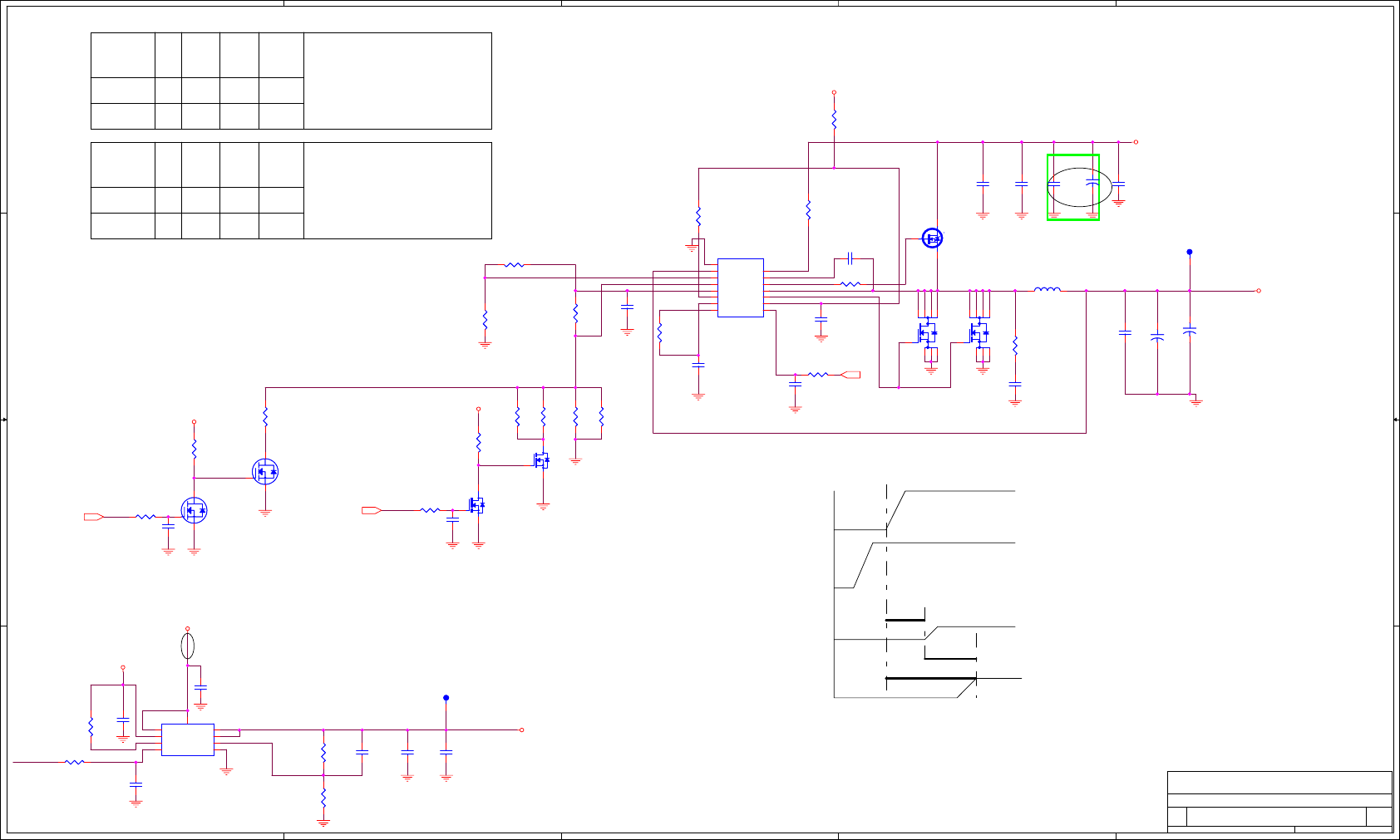Click the top rising waveform in the timing diagram
Screen dimensions: 1400x840
pos(924,509)
